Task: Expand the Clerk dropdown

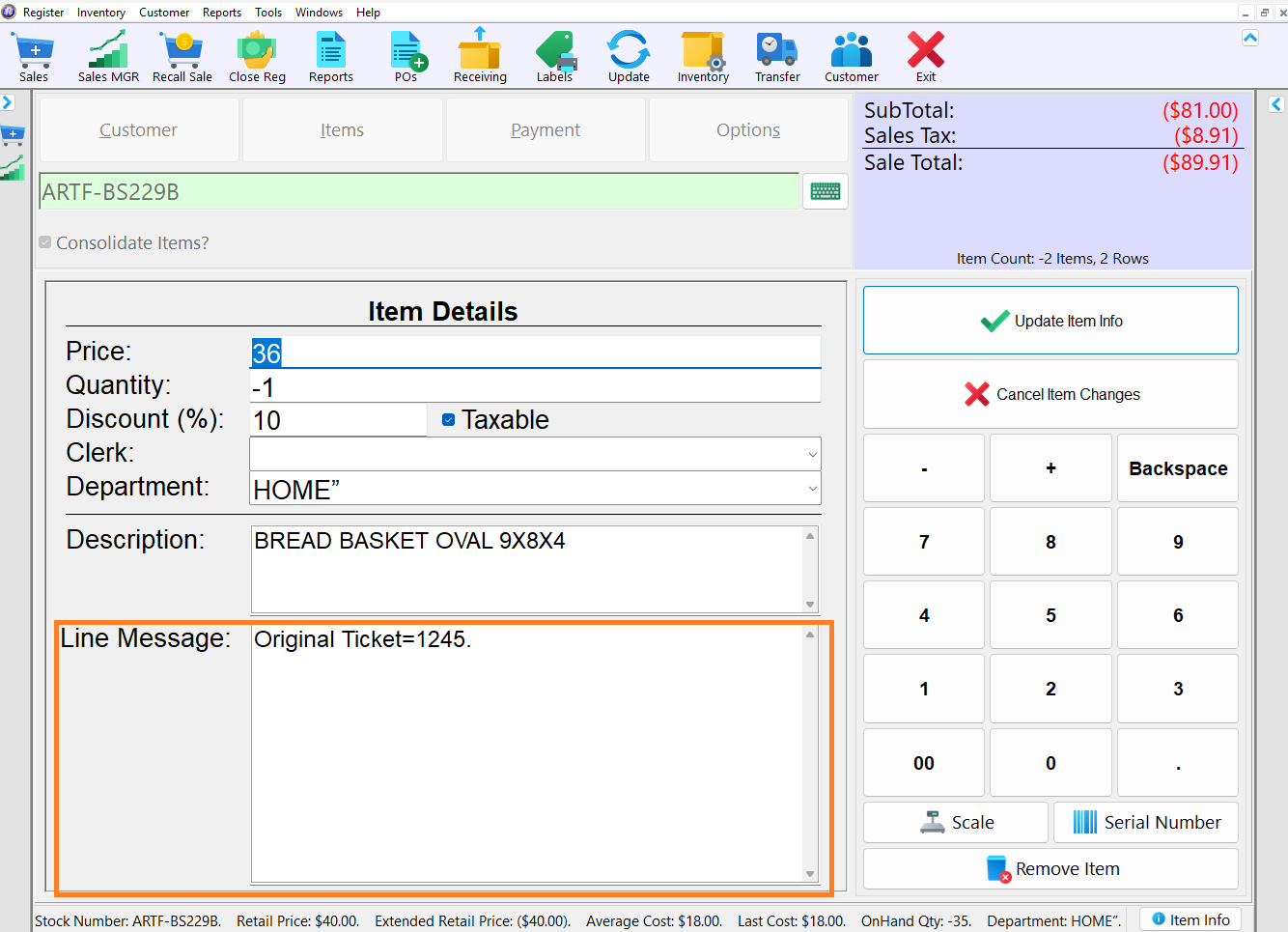Action: (x=812, y=454)
